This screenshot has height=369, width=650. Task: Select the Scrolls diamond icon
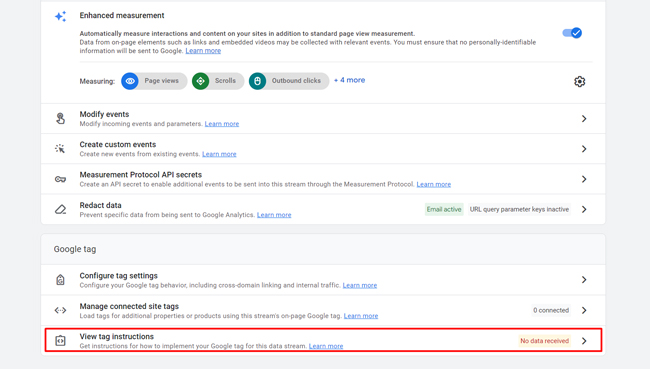pos(201,81)
